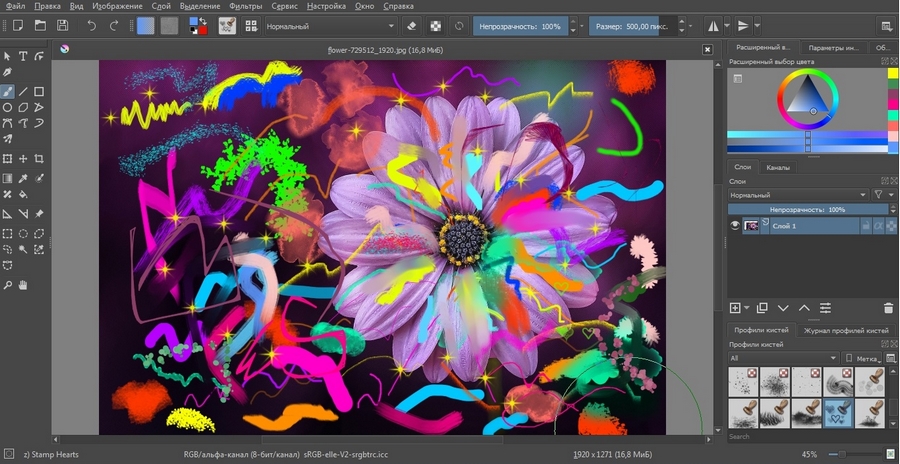This screenshot has width=900, height=464.
Task: Hide Слой 1 with eye icon
Action: tap(735, 226)
